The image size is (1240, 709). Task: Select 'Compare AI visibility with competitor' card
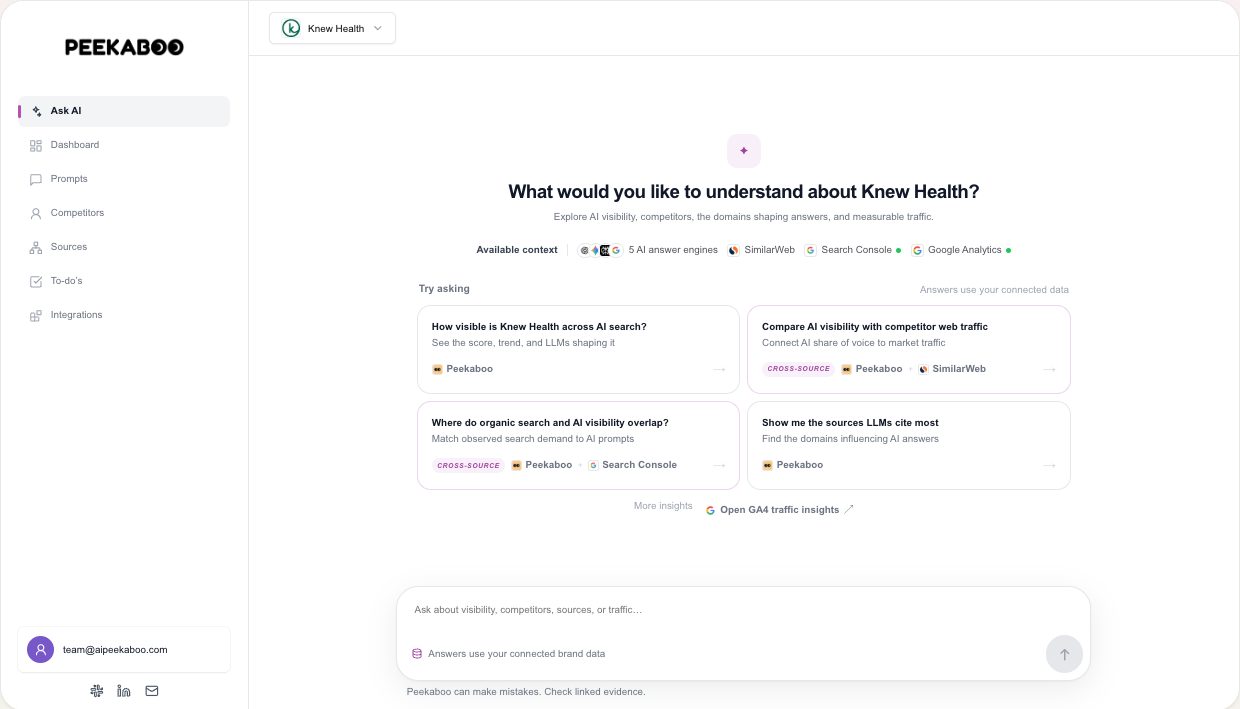click(909, 349)
